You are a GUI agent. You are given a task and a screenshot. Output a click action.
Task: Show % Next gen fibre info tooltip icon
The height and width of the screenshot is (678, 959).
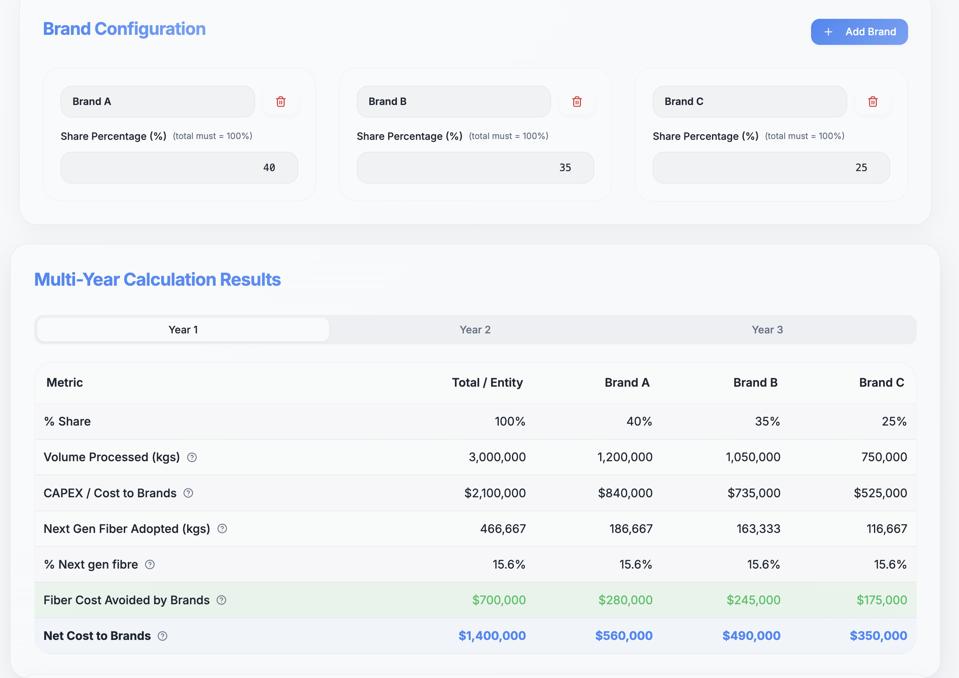pos(150,565)
